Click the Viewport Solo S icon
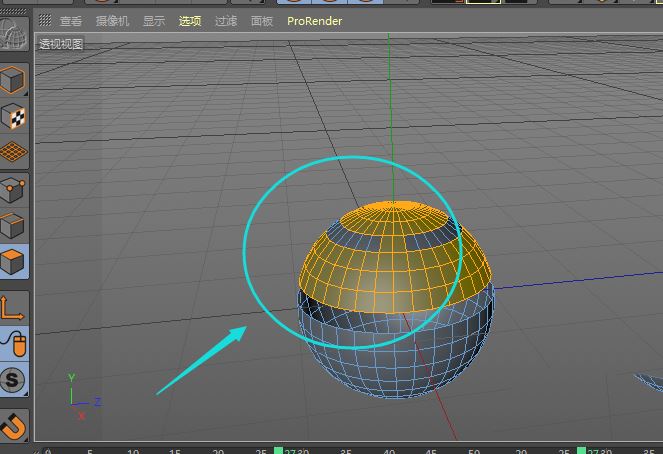 click(x=14, y=380)
